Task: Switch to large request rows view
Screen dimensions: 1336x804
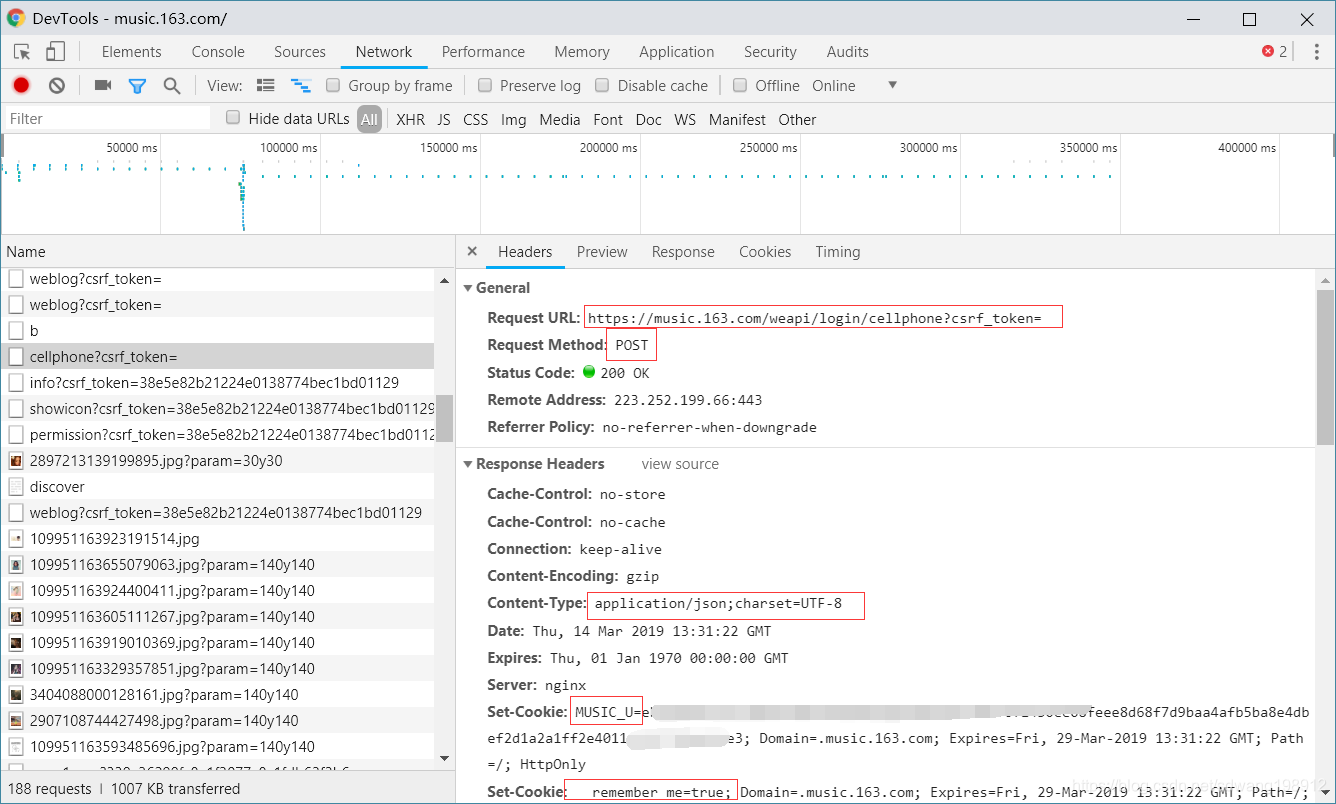Action: tap(266, 86)
